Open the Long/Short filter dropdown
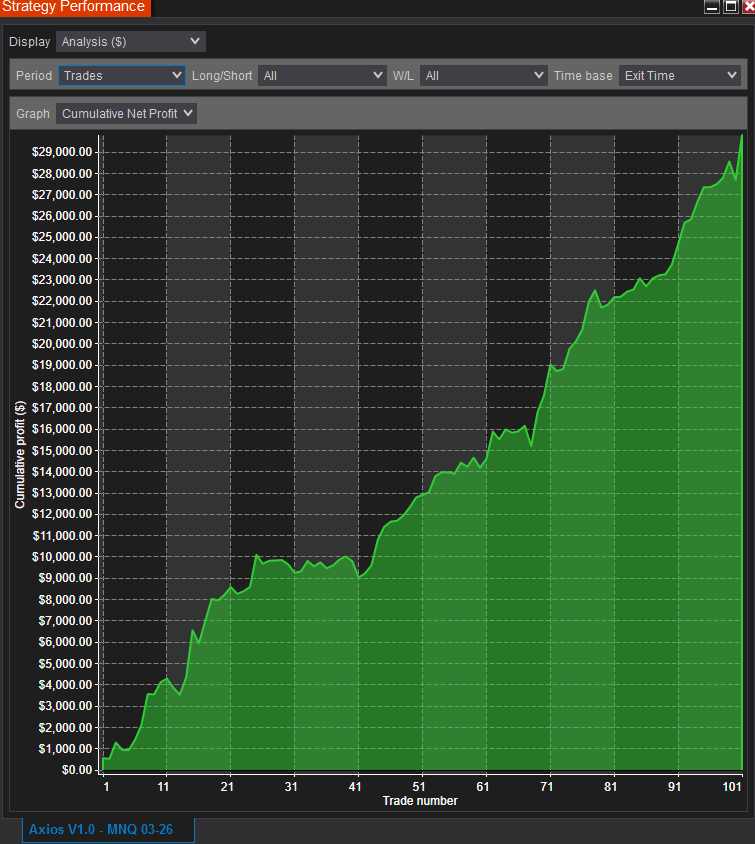The width and height of the screenshot is (755, 844). coord(322,75)
